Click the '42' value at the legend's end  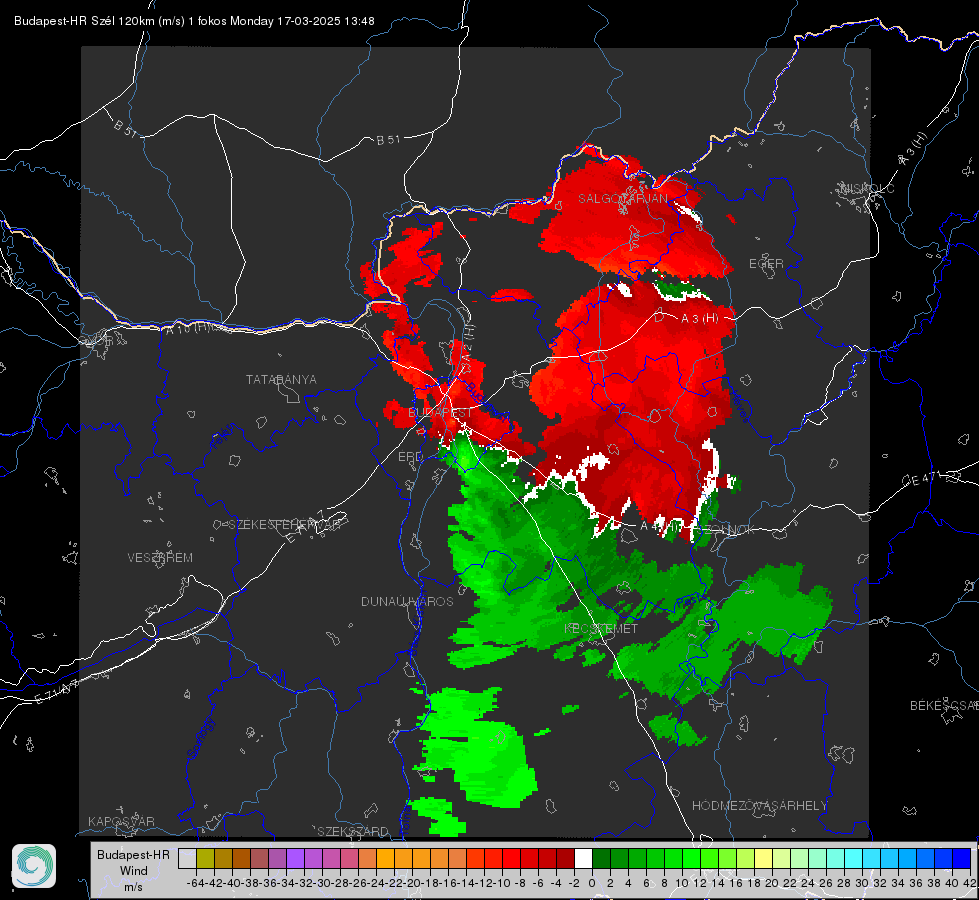(970, 883)
